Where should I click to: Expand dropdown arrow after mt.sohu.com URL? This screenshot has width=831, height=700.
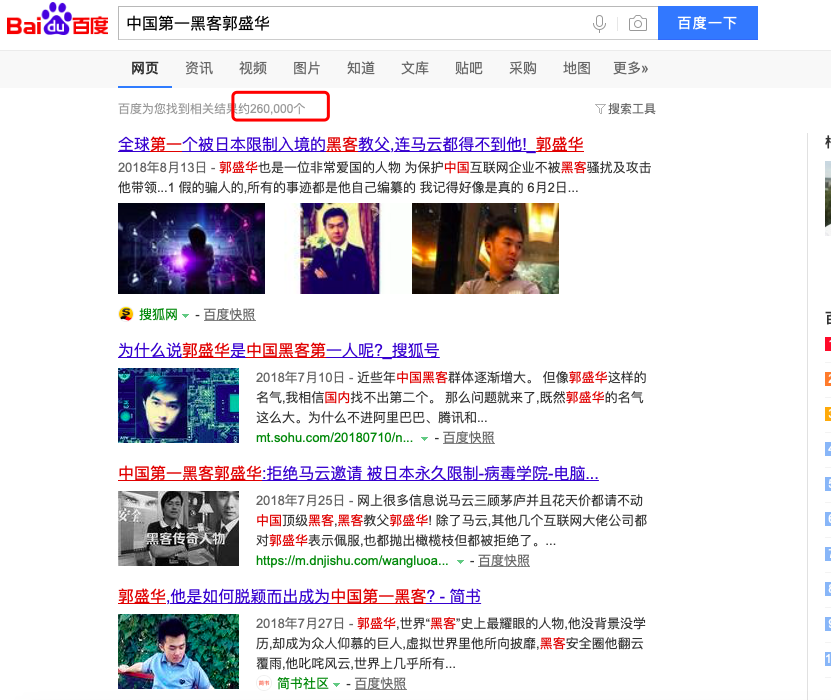[425, 439]
